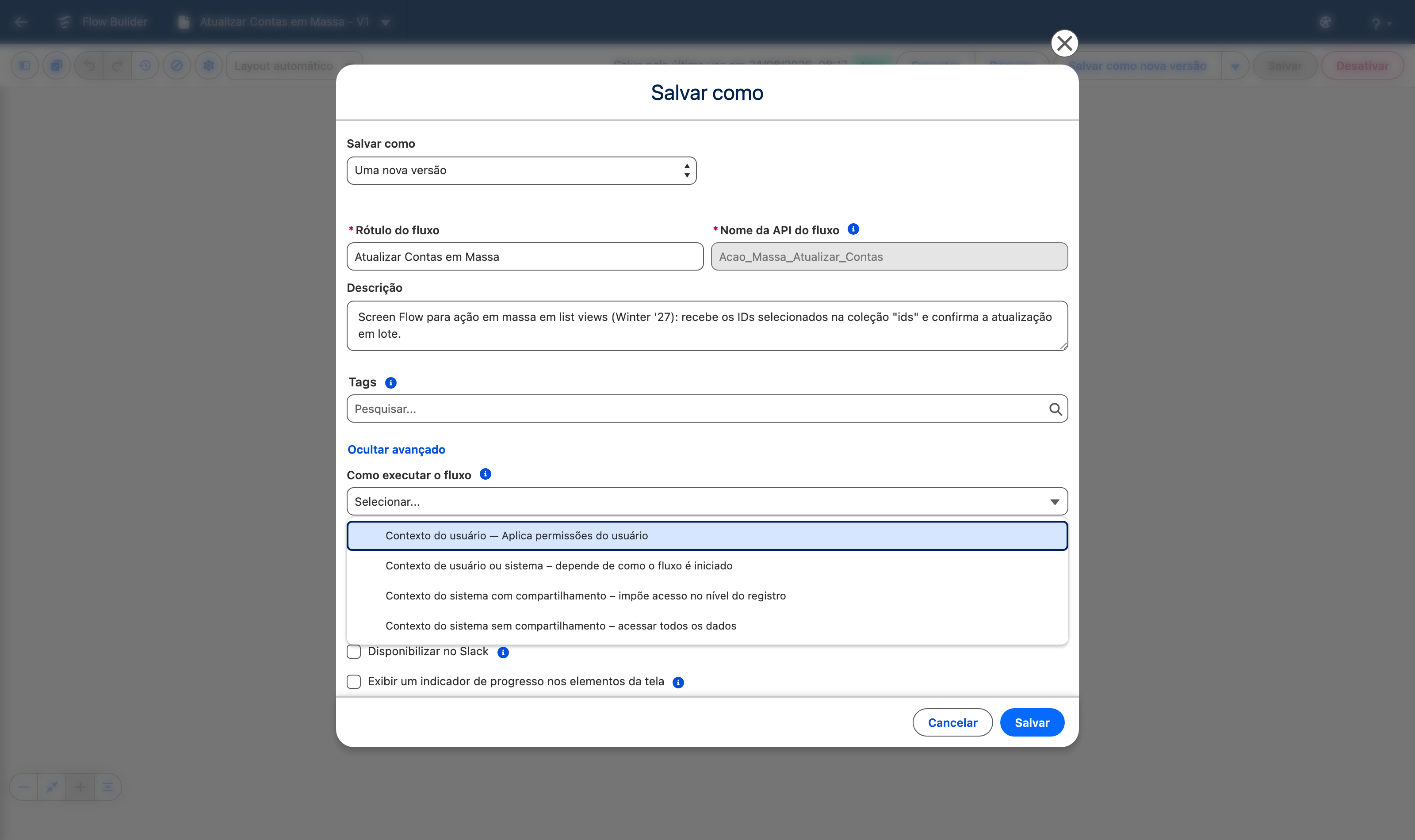Show info for the progress indicator option
The image size is (1415, 840).
(678, 683)
